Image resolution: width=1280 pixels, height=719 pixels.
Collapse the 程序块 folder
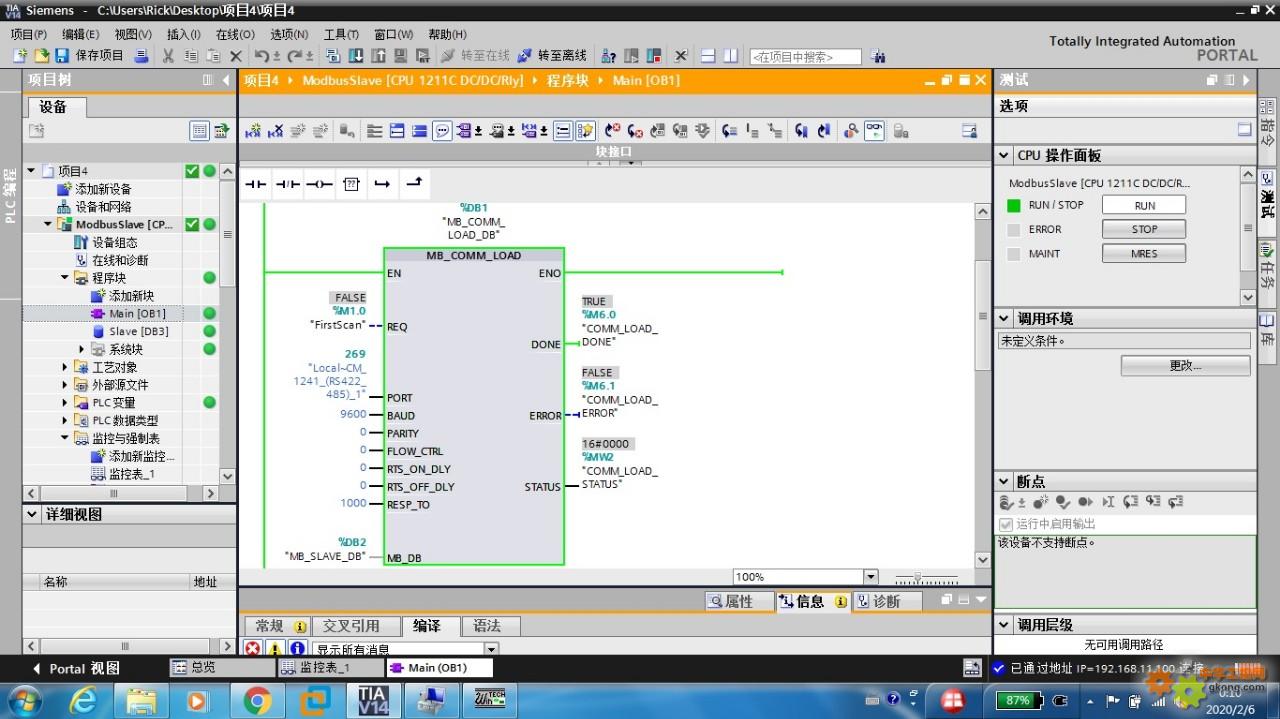(x=65, y=278)
